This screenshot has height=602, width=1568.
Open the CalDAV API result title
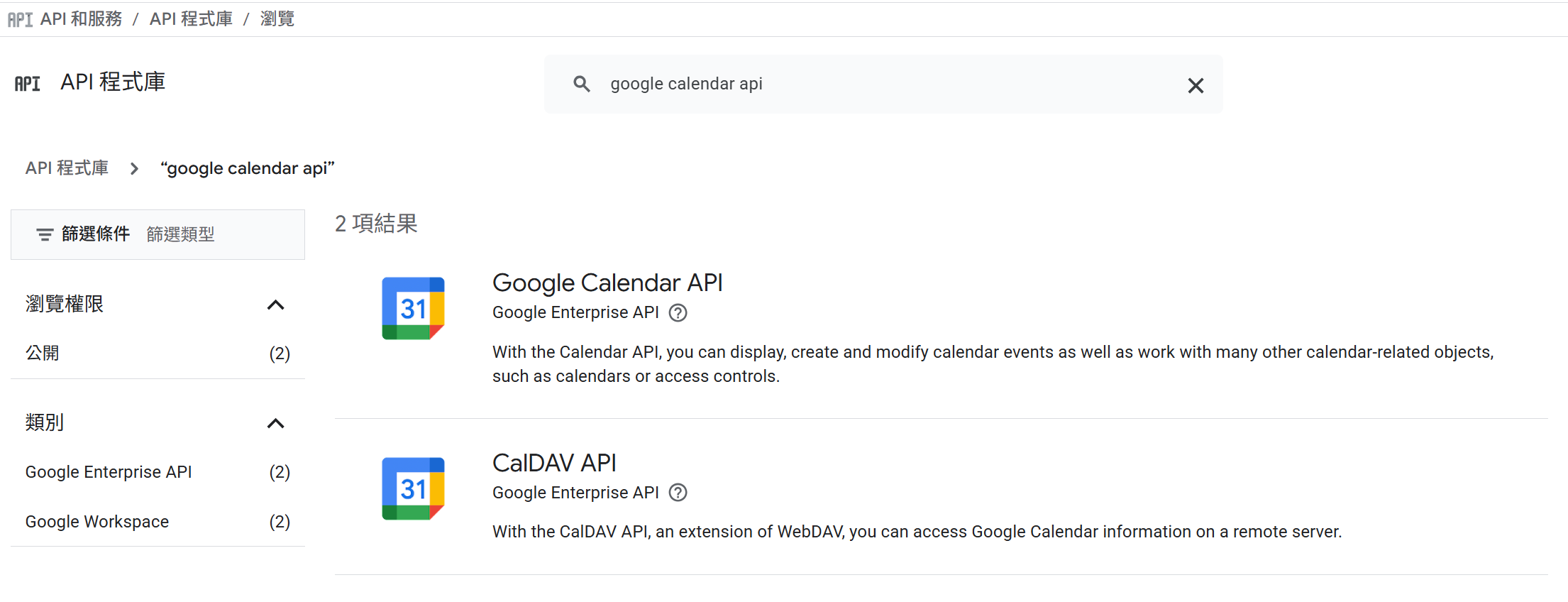554,463
